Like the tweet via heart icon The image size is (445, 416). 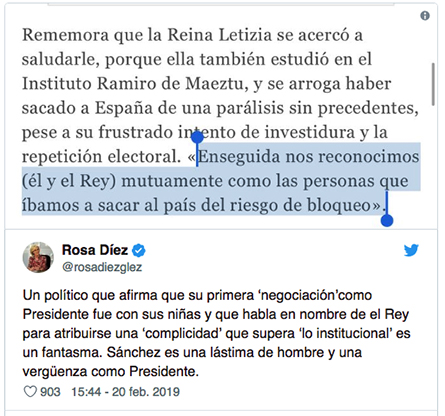pos(30,392)
